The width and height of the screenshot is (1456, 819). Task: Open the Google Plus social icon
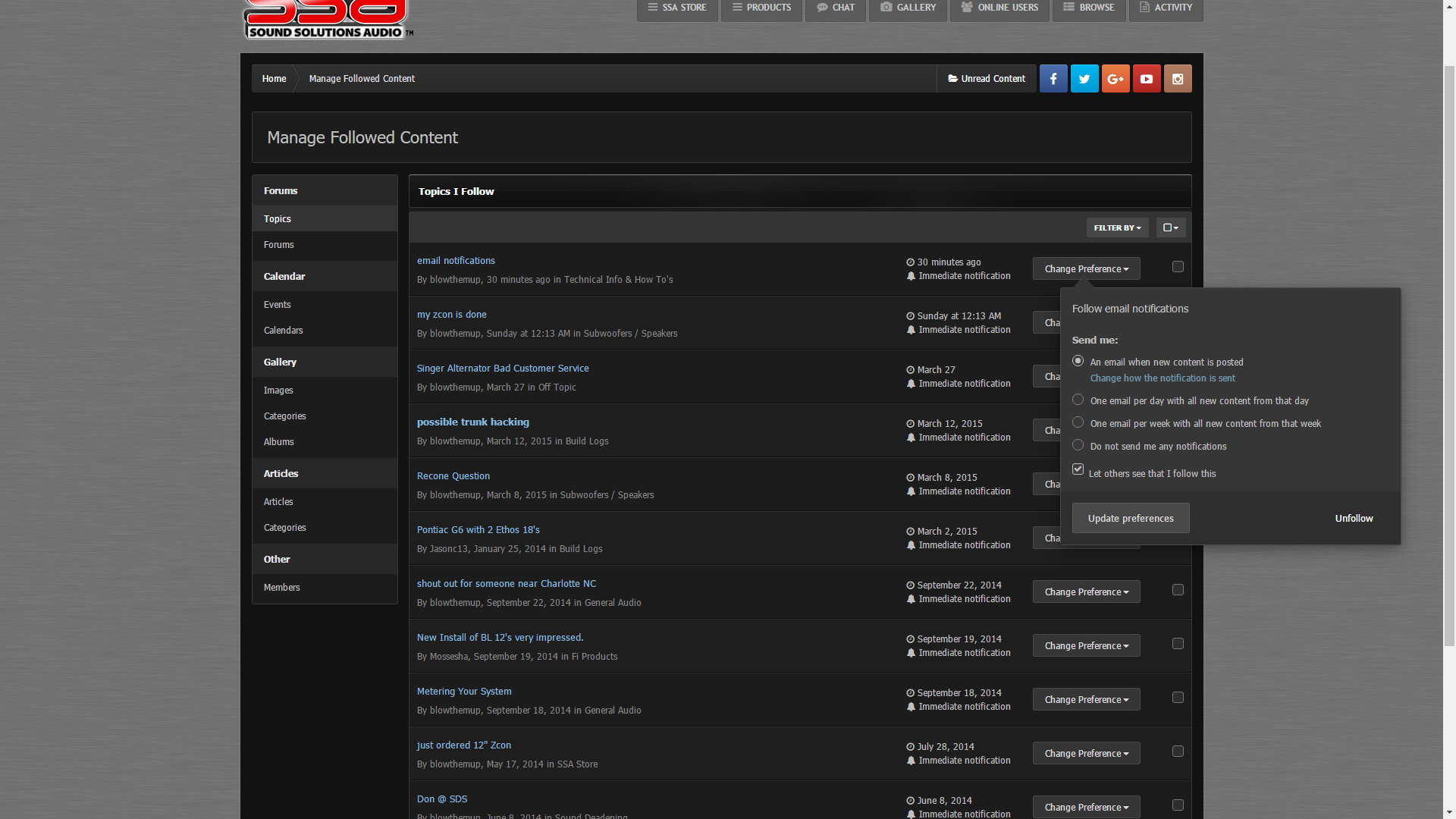click(x=1116, y=79)
